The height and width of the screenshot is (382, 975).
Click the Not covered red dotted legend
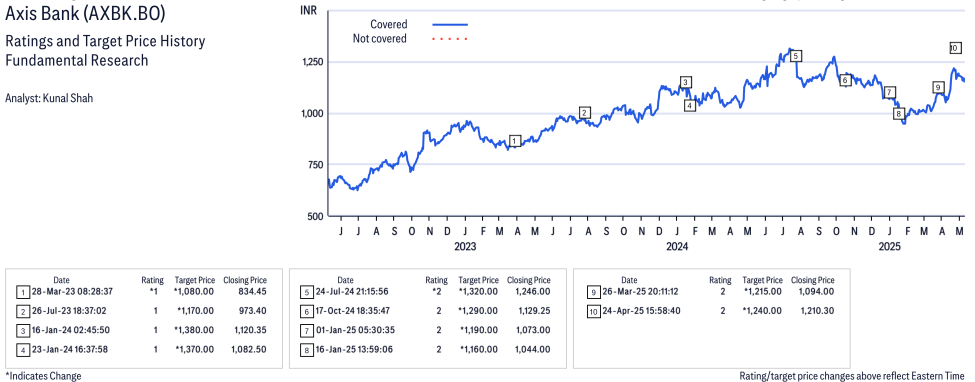point(450,39)
